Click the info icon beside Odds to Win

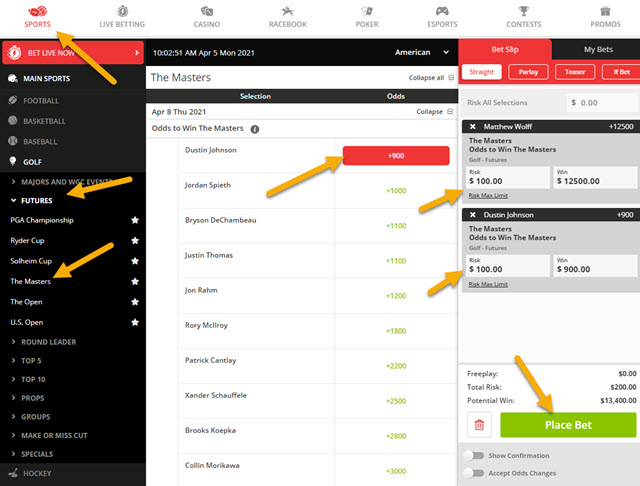click(x=255, y=129)
